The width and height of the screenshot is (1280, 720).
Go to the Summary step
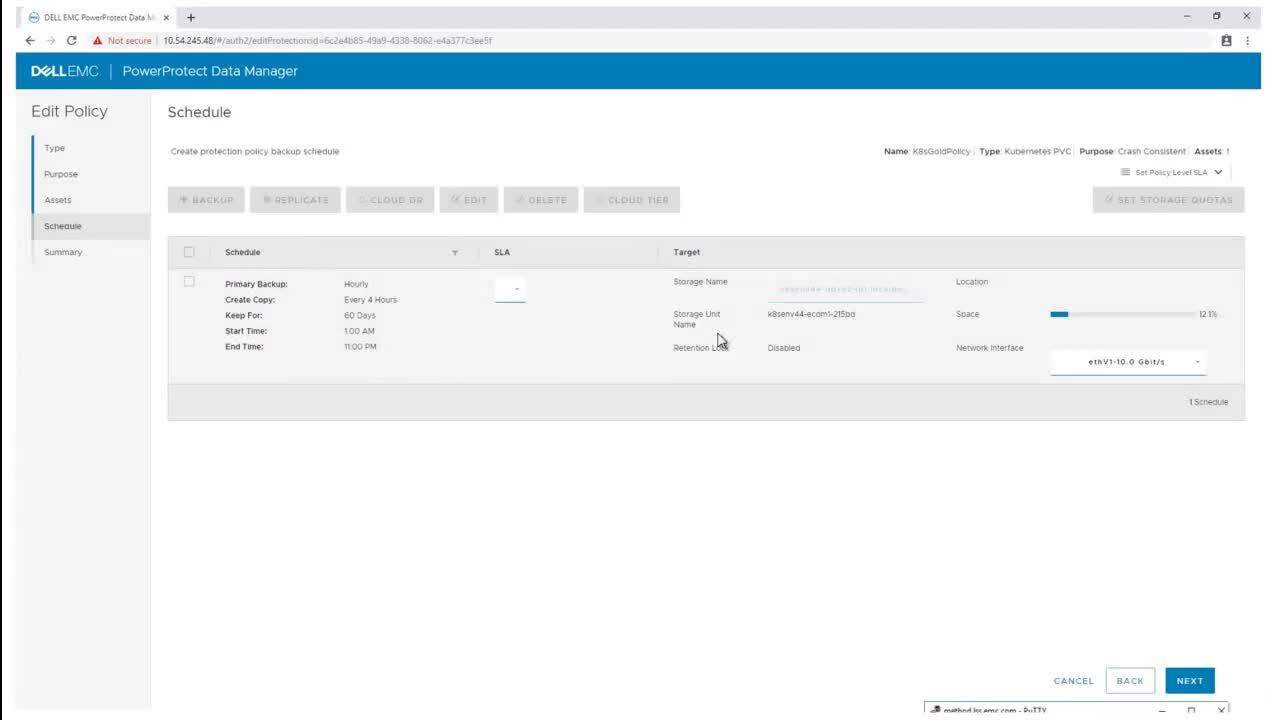[63, 252]
